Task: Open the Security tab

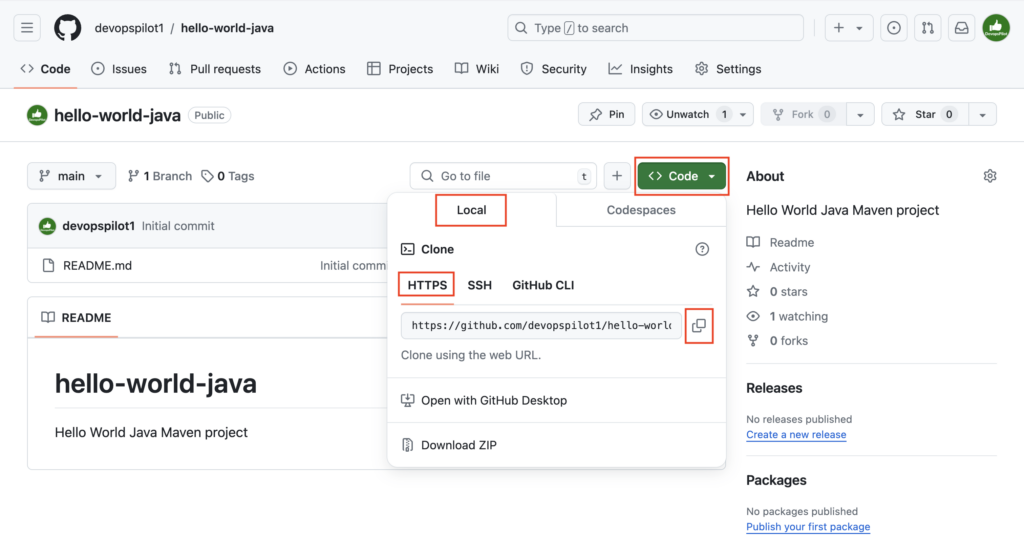Action: coord(554,69)
